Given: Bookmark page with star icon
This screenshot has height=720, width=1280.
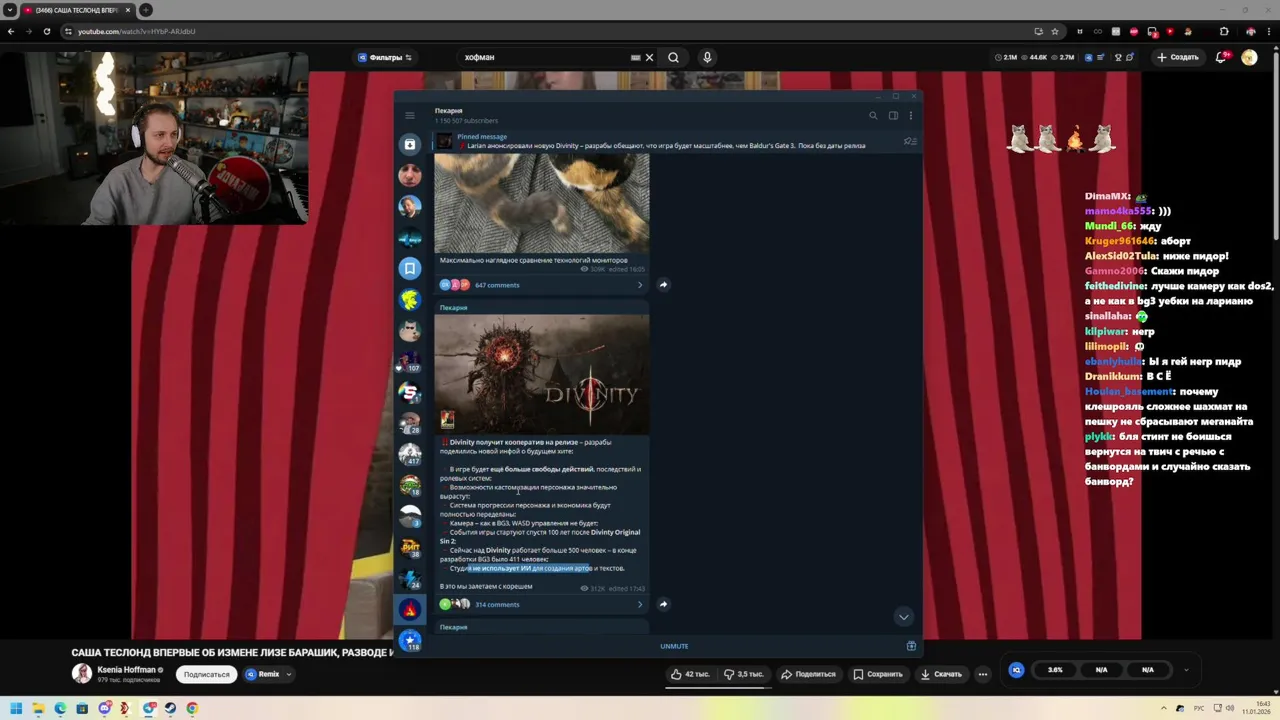Looking at the screenshot, I should pyautogui.click(x=1055, y=31).
